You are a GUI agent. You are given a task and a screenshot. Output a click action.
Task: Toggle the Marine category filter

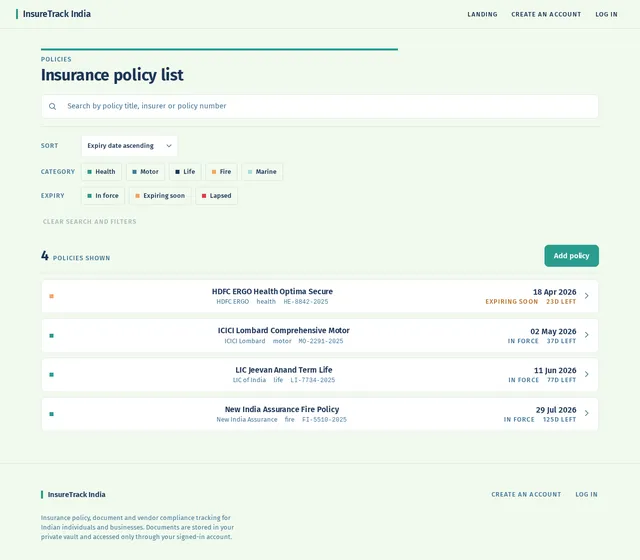[262, 172]
